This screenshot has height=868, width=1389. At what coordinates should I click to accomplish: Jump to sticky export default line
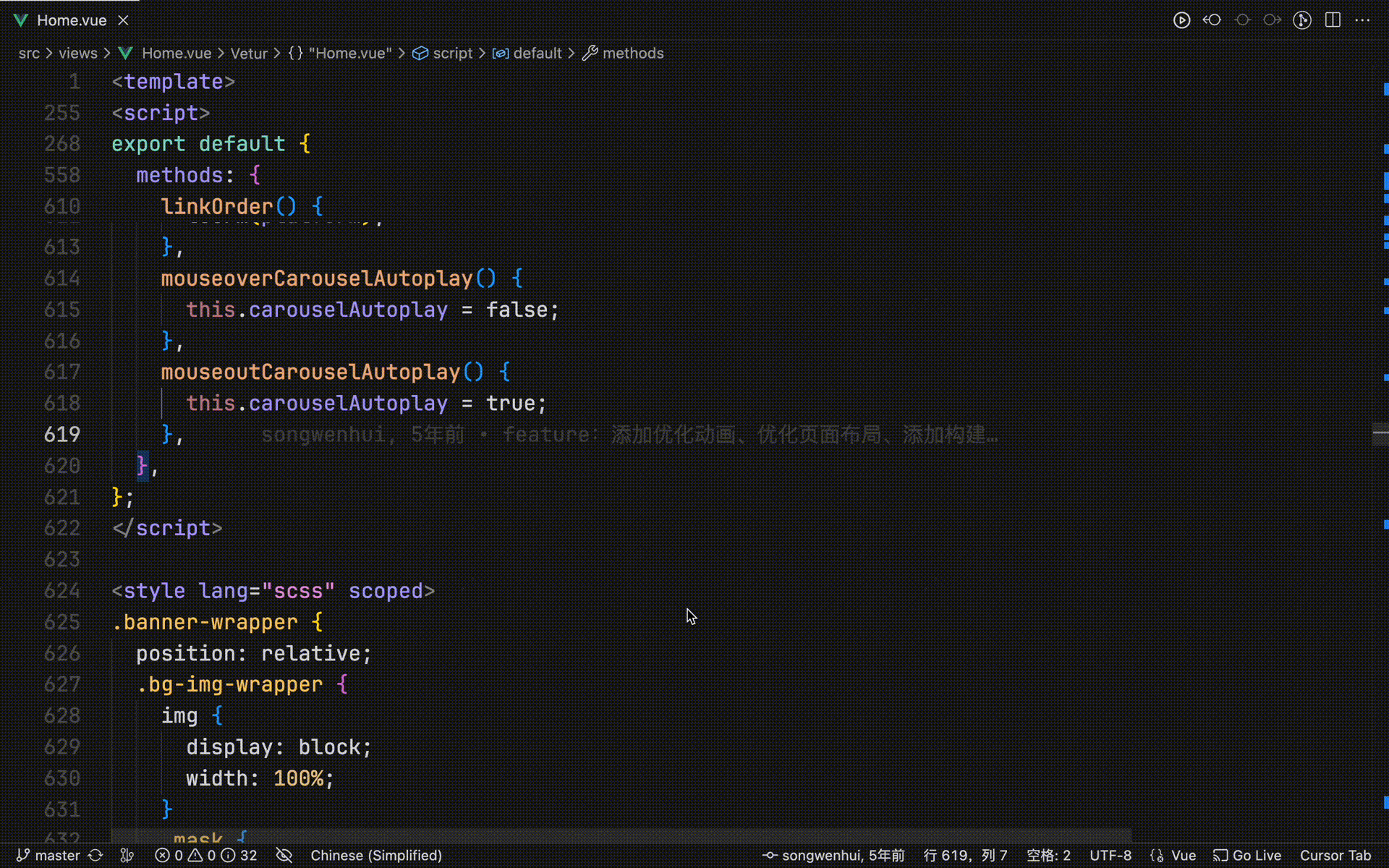(x=211, y=144)
